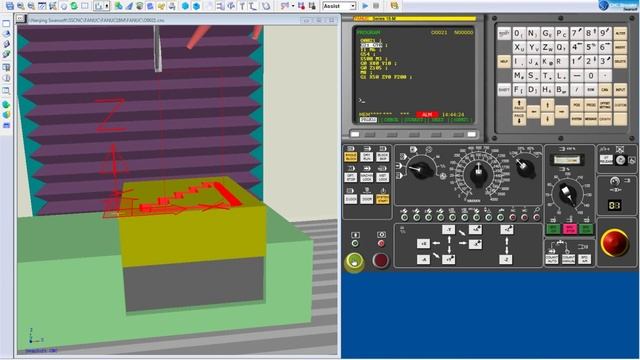
Task: Click the PAGE up key on keypad
Action: 519,105
